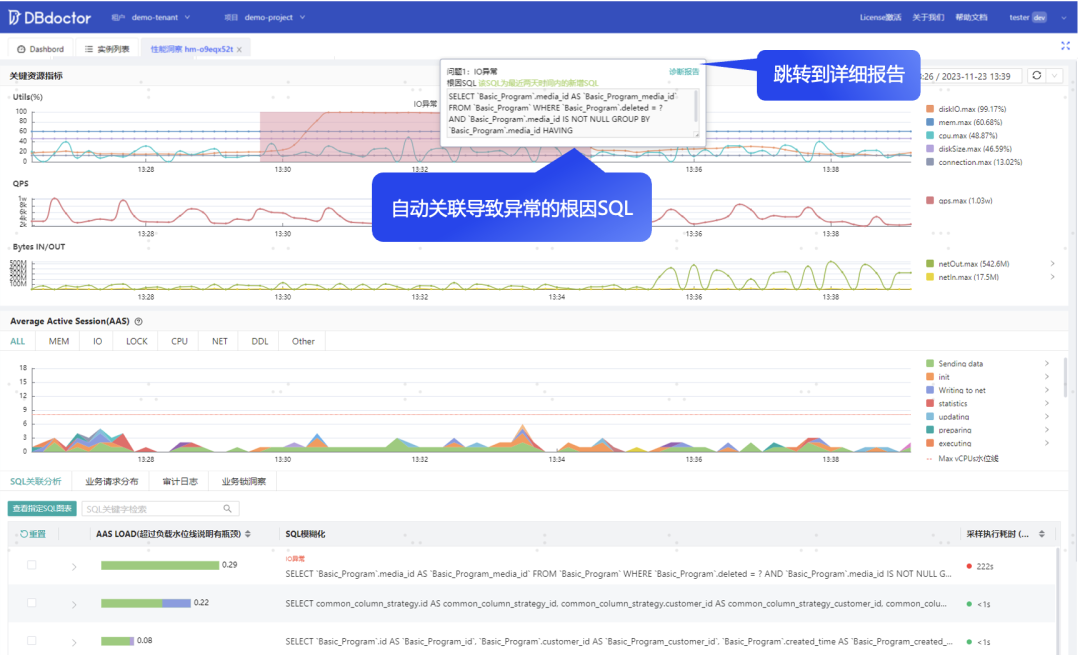This screenshot has height=660, width=1080.
Task: Toggle statistics legend swatch
Action: tap(930, 404)
